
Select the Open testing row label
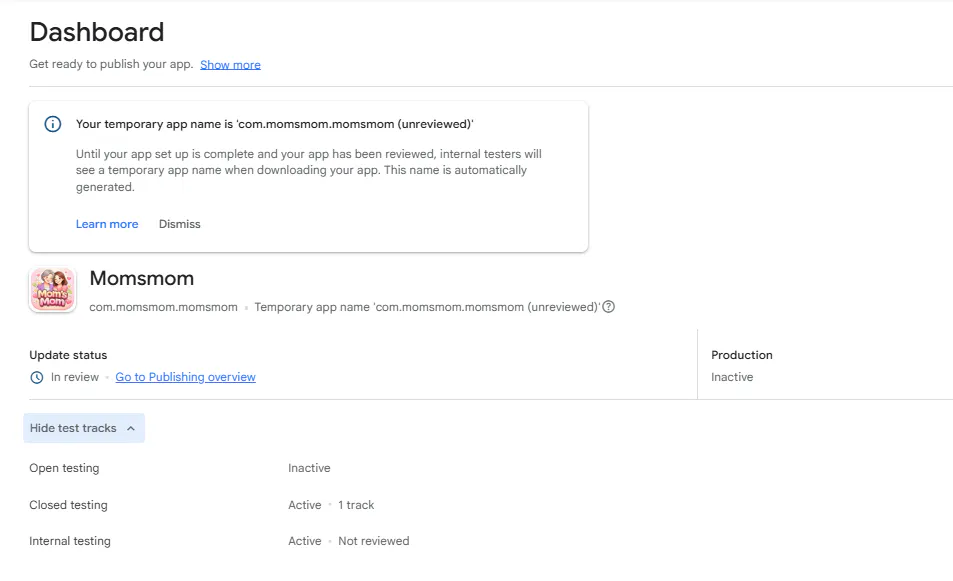[x=64, y=468]
